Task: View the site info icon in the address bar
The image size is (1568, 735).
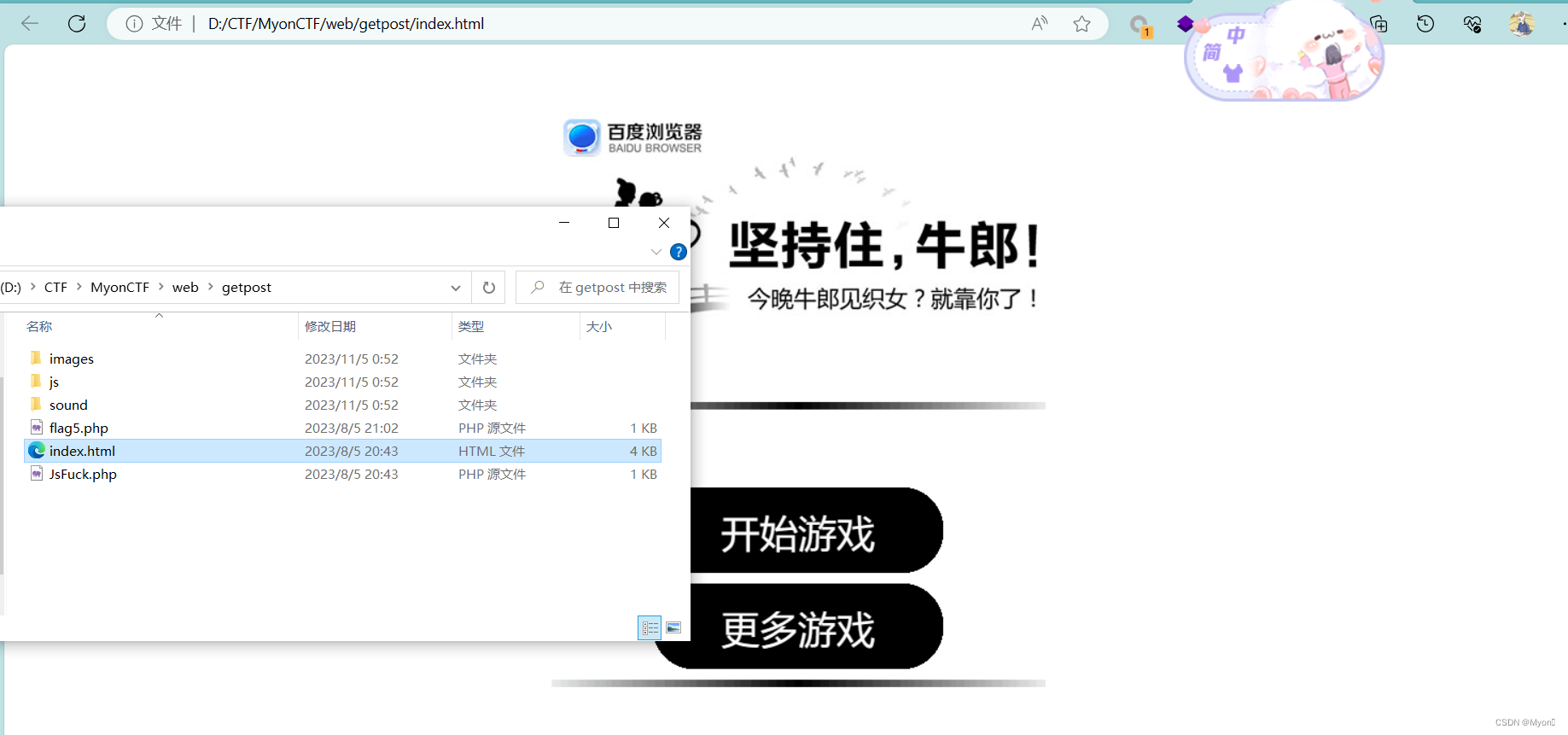Action: click(134, 24)
